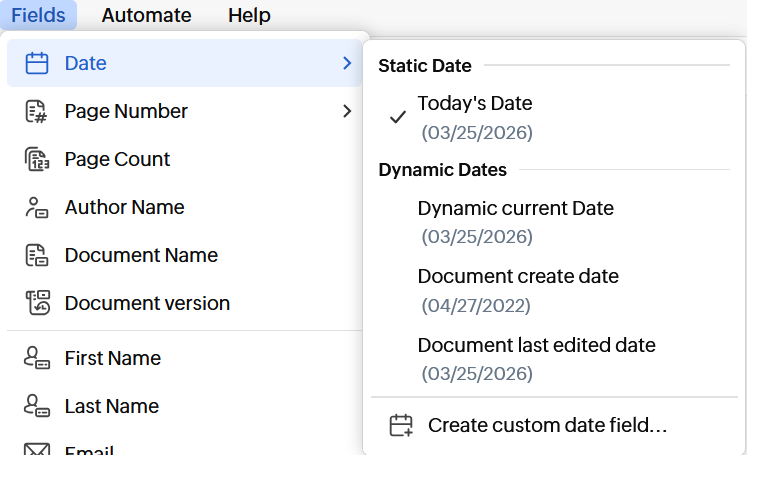Click the calendar icon beside Date
This screenshot has width=763, height=481.
pyautogui.click(x=36, y=63)
